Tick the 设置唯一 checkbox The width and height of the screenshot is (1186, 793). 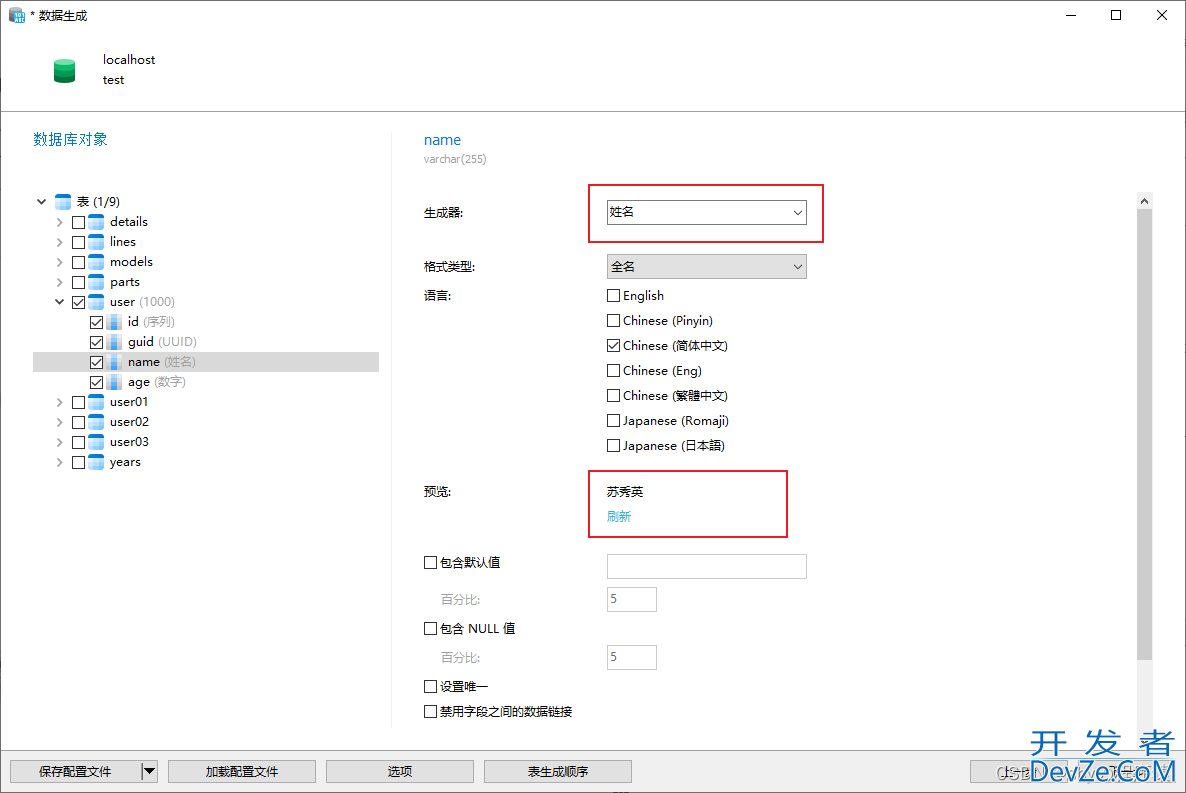(x=430, y=686)
